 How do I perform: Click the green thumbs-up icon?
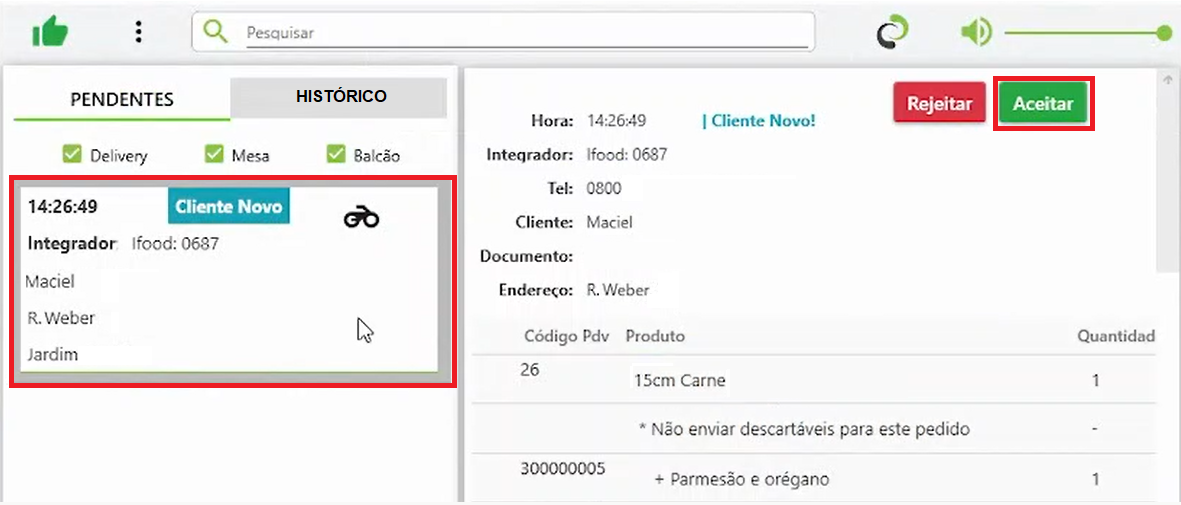(x=50, y=32)
